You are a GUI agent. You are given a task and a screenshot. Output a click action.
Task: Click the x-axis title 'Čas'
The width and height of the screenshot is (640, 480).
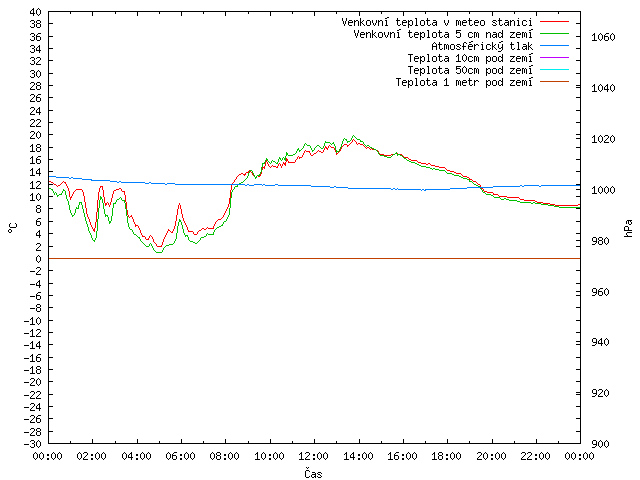coord(313,473)
